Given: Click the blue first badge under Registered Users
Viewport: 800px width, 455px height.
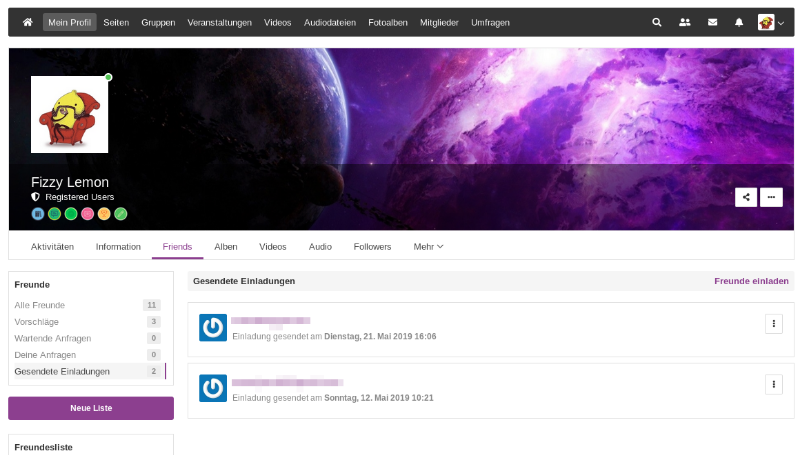Looking at the screenshot, I should [x=38, y=213].
